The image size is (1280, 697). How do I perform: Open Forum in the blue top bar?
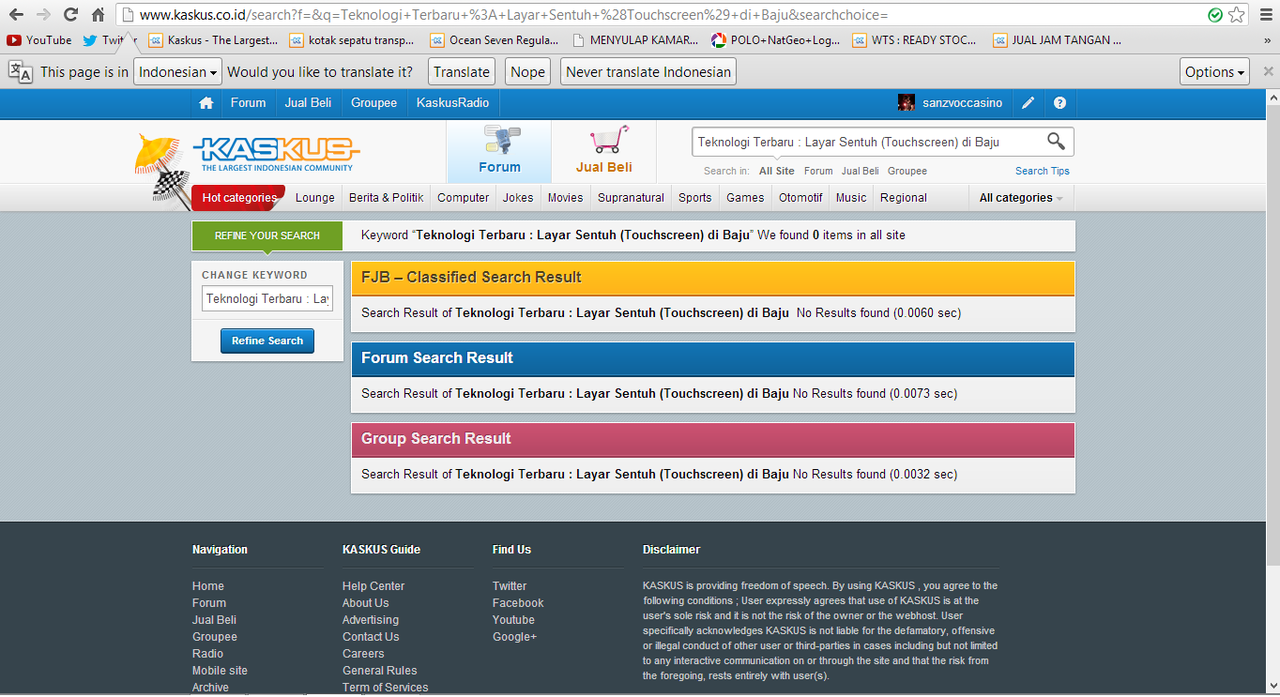(x=248, y=103)
